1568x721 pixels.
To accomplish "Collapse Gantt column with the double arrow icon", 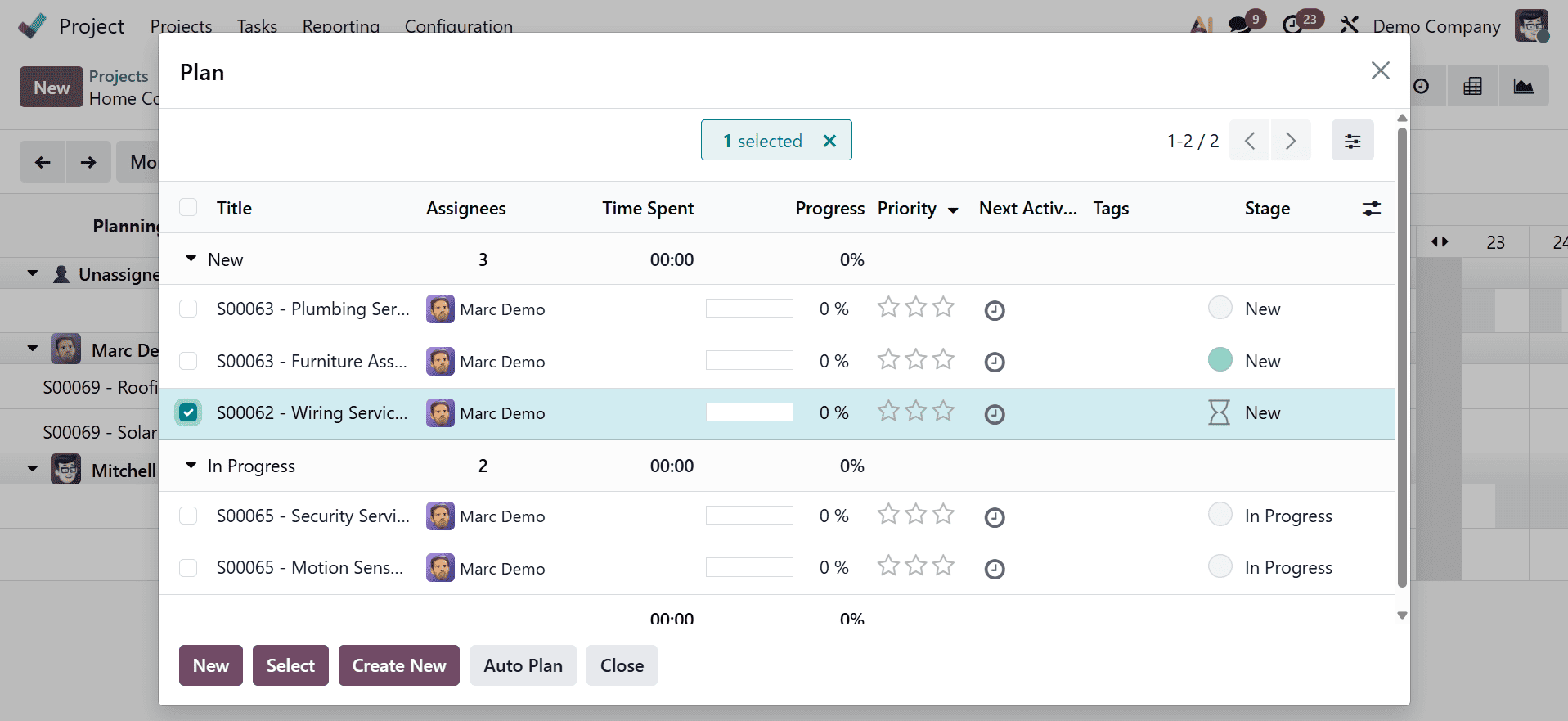I will click(1440, 241).
